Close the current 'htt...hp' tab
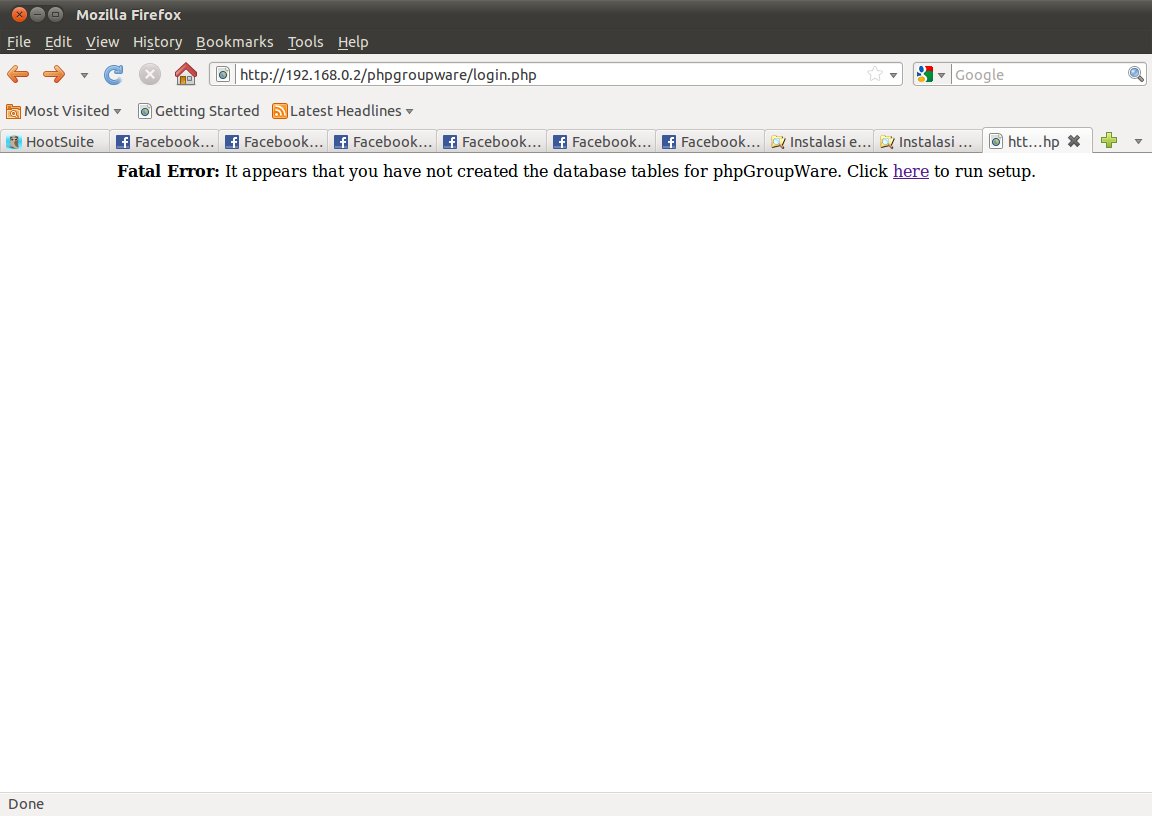The width and height of the screenshot is (1152, 816). point(1074,141)
